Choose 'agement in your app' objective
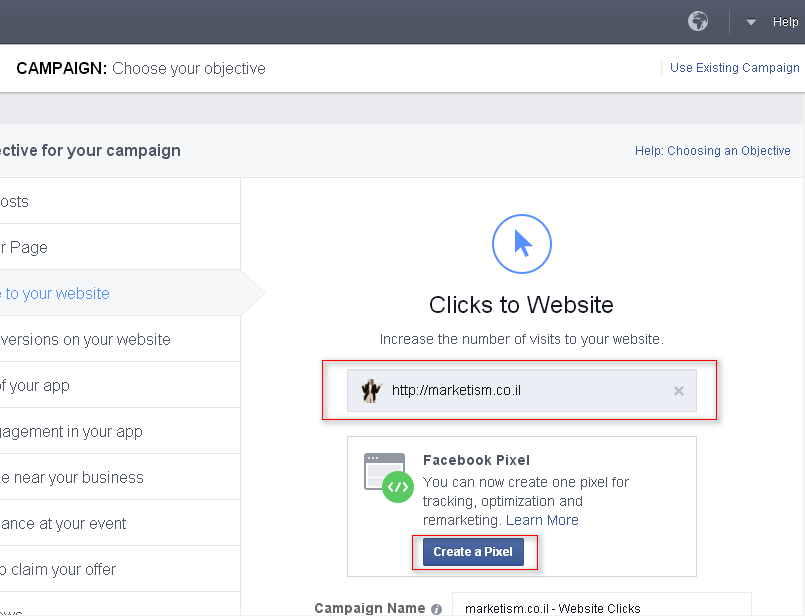The width and height of the screenshot is (805, 616). coord(120,431)
